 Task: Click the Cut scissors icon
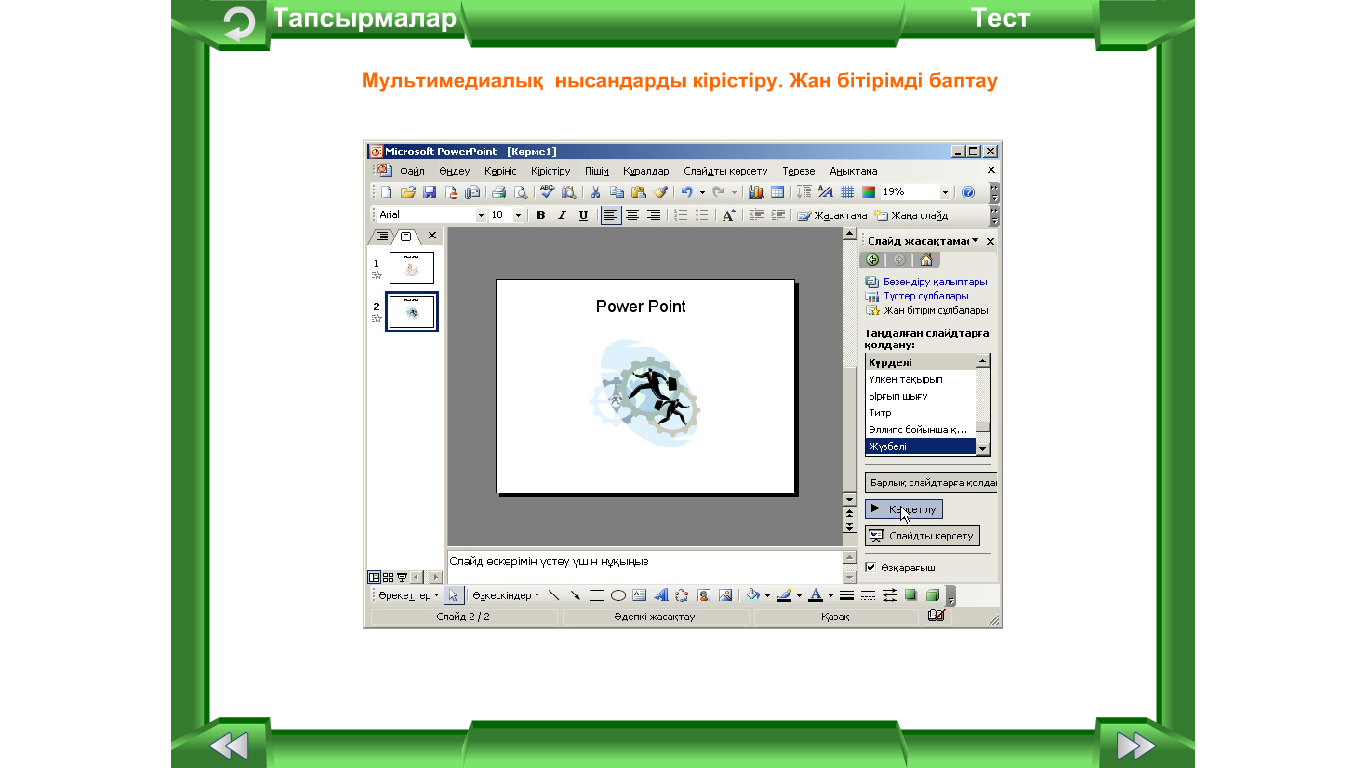pyautogui.click(x=594, y=192)
